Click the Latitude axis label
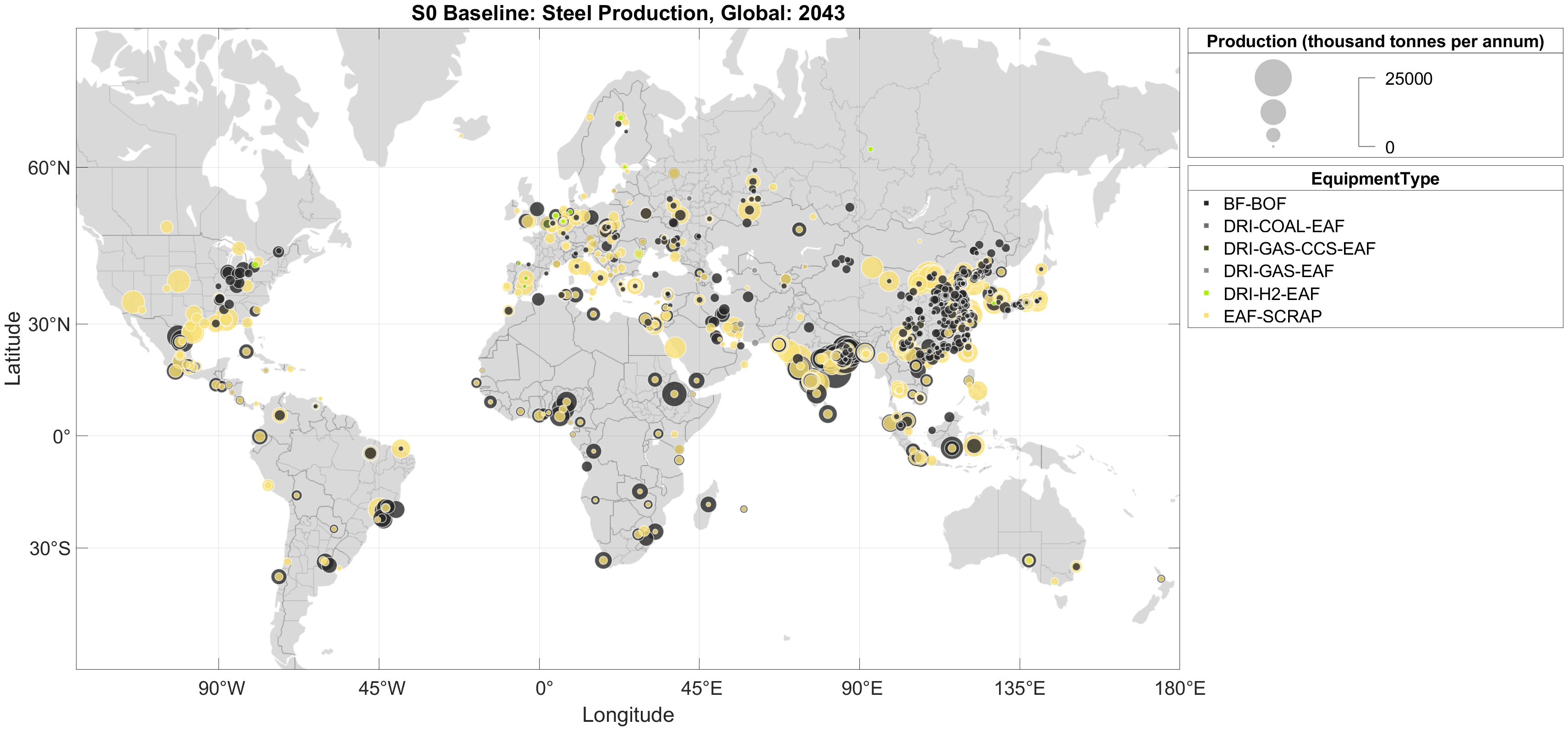The height and width of the screenshot is (731, 1568). click(13, 348)
